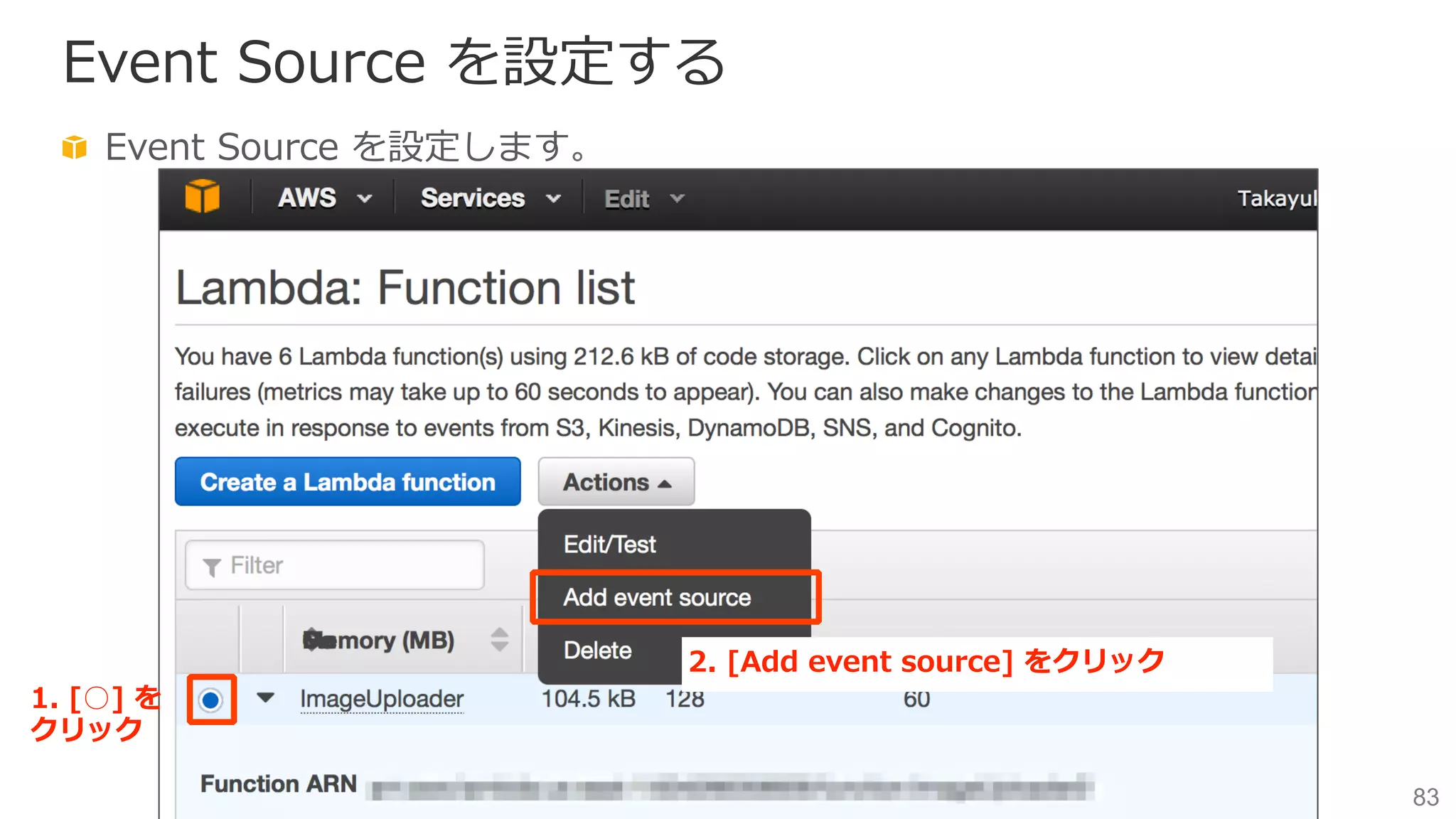Click Create a Lambda function button
The height and width of the screenshot is (819, 1456).
tap(348, 482)
